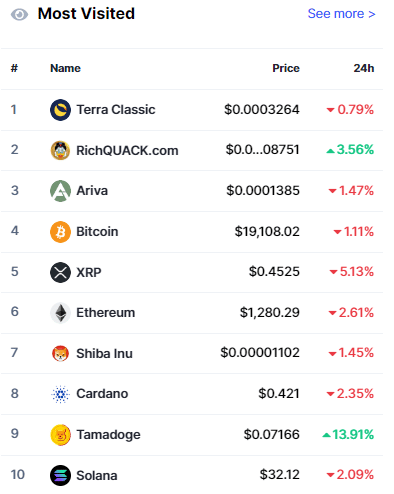Click the 24h column header
Screen dimensions: 394x494
tap(364, 68)
